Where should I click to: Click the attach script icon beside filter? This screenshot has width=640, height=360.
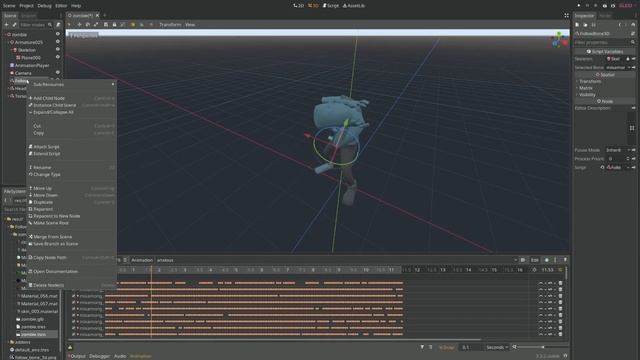click(x=58, y=25)
